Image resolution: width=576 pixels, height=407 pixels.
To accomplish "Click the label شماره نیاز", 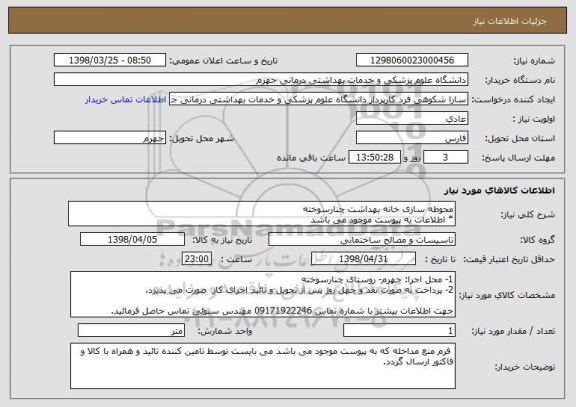I will click(x=534, y=61).
